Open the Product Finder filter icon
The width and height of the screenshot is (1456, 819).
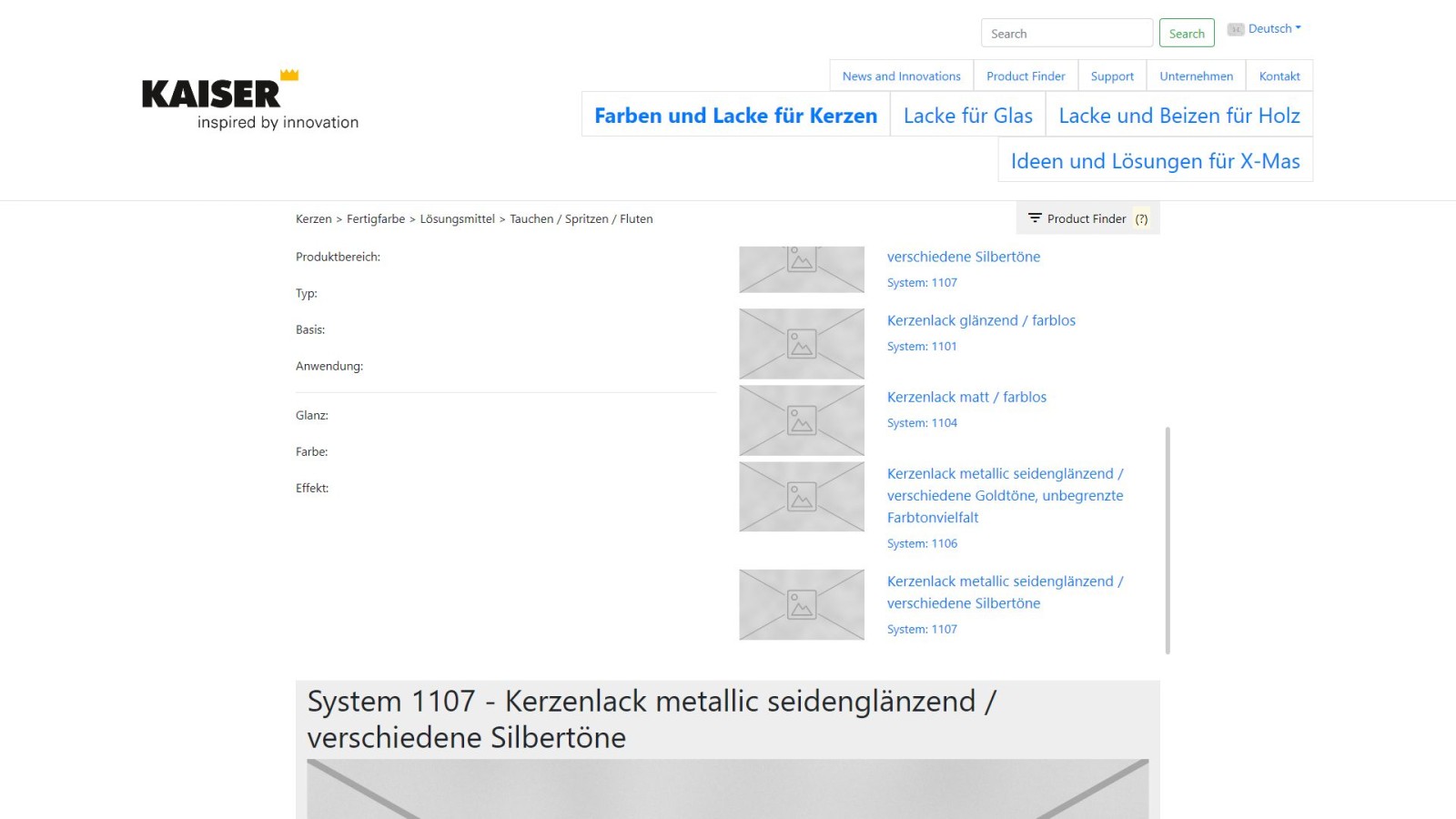pyautogui.click(x=1035, y=218)
